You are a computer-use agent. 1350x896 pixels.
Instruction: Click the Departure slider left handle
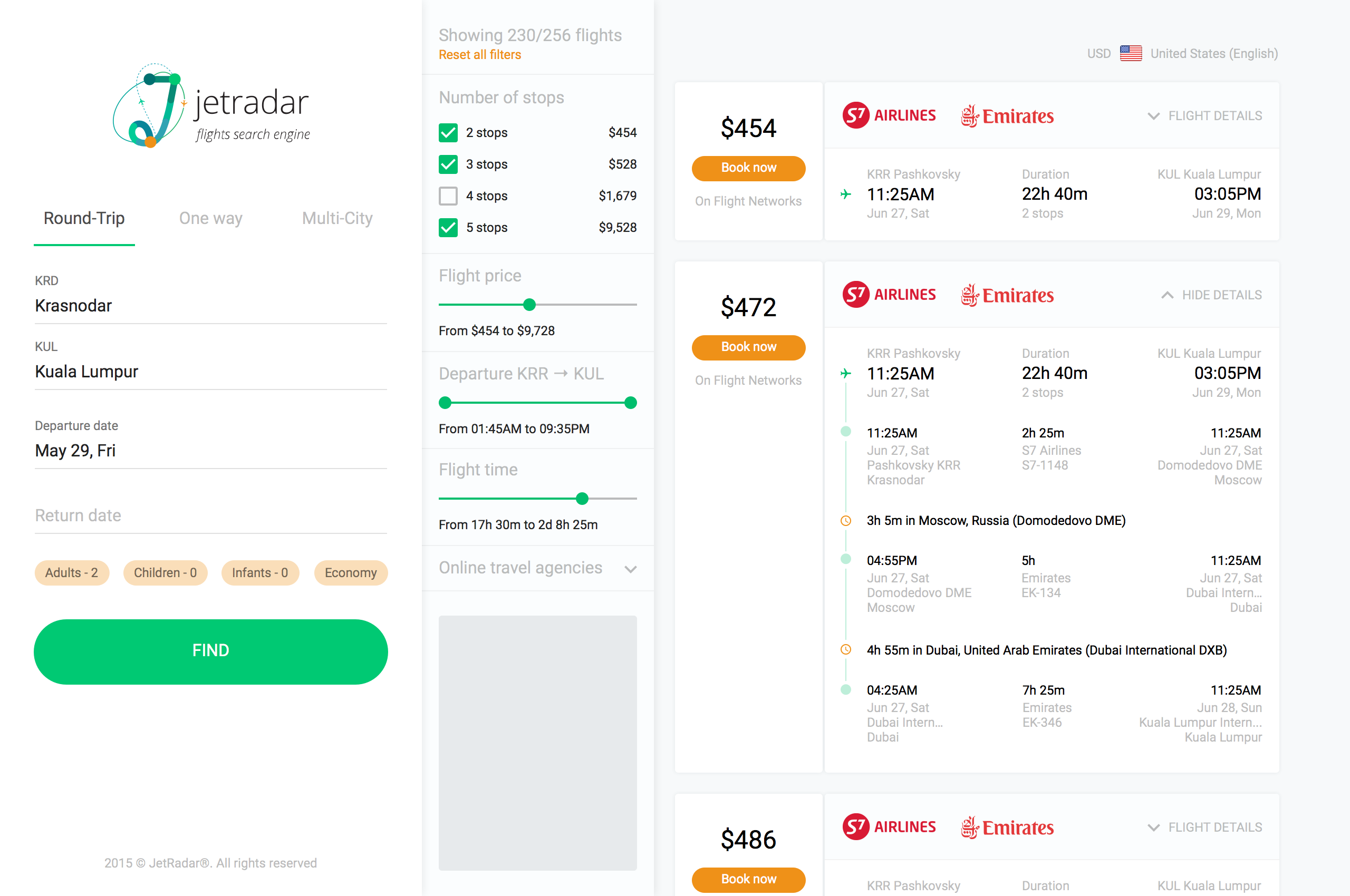click(445, 403)
